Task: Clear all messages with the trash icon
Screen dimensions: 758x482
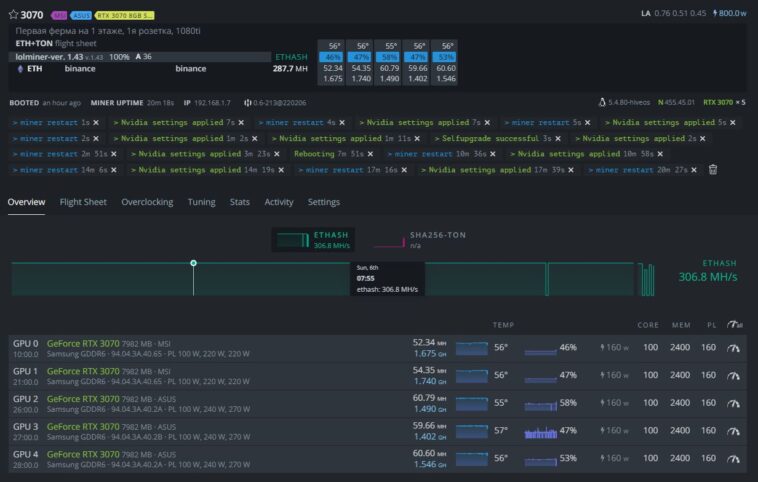Action: [x=713, y=170]
